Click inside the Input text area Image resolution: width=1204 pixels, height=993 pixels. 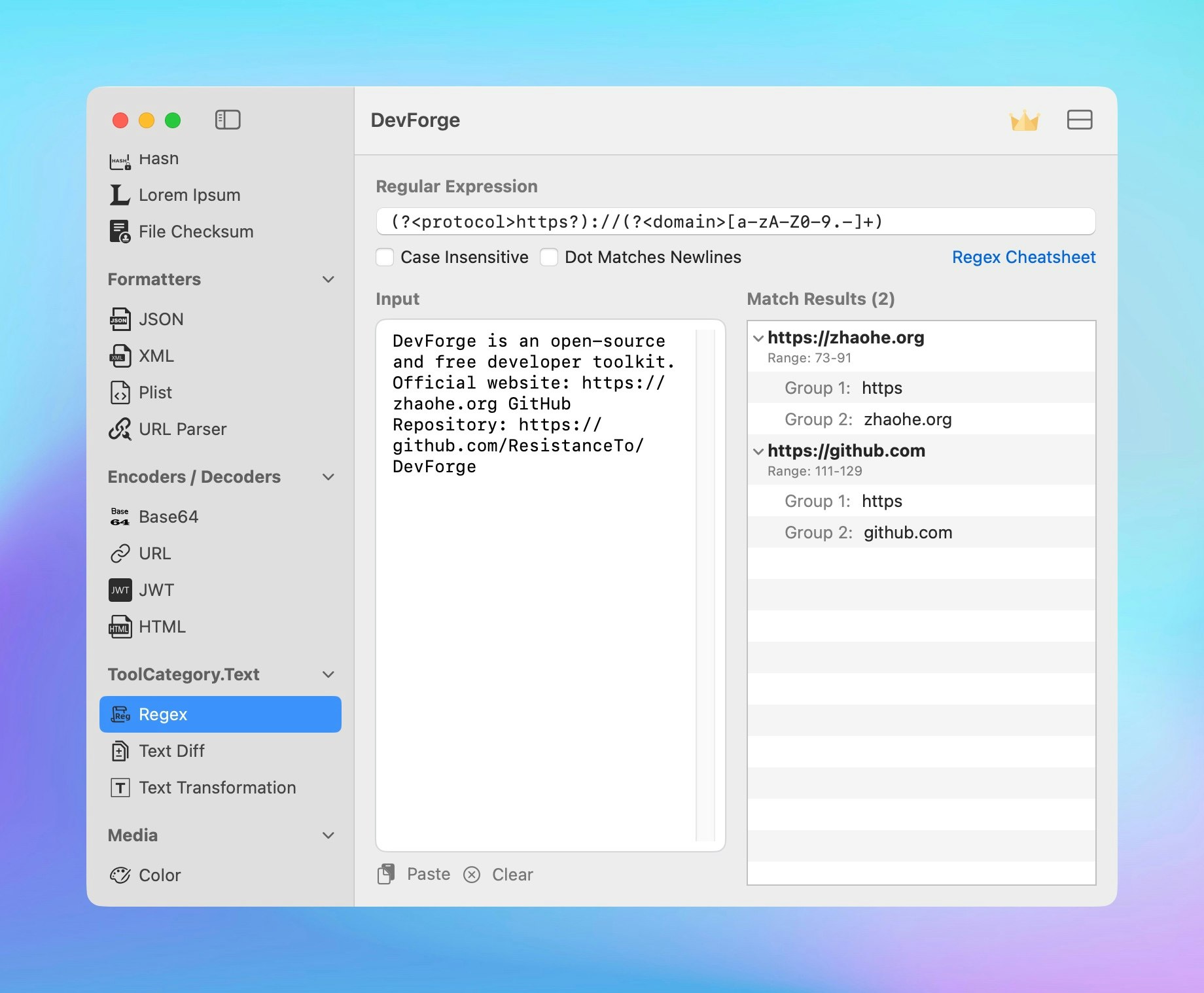tap(550, 585)
